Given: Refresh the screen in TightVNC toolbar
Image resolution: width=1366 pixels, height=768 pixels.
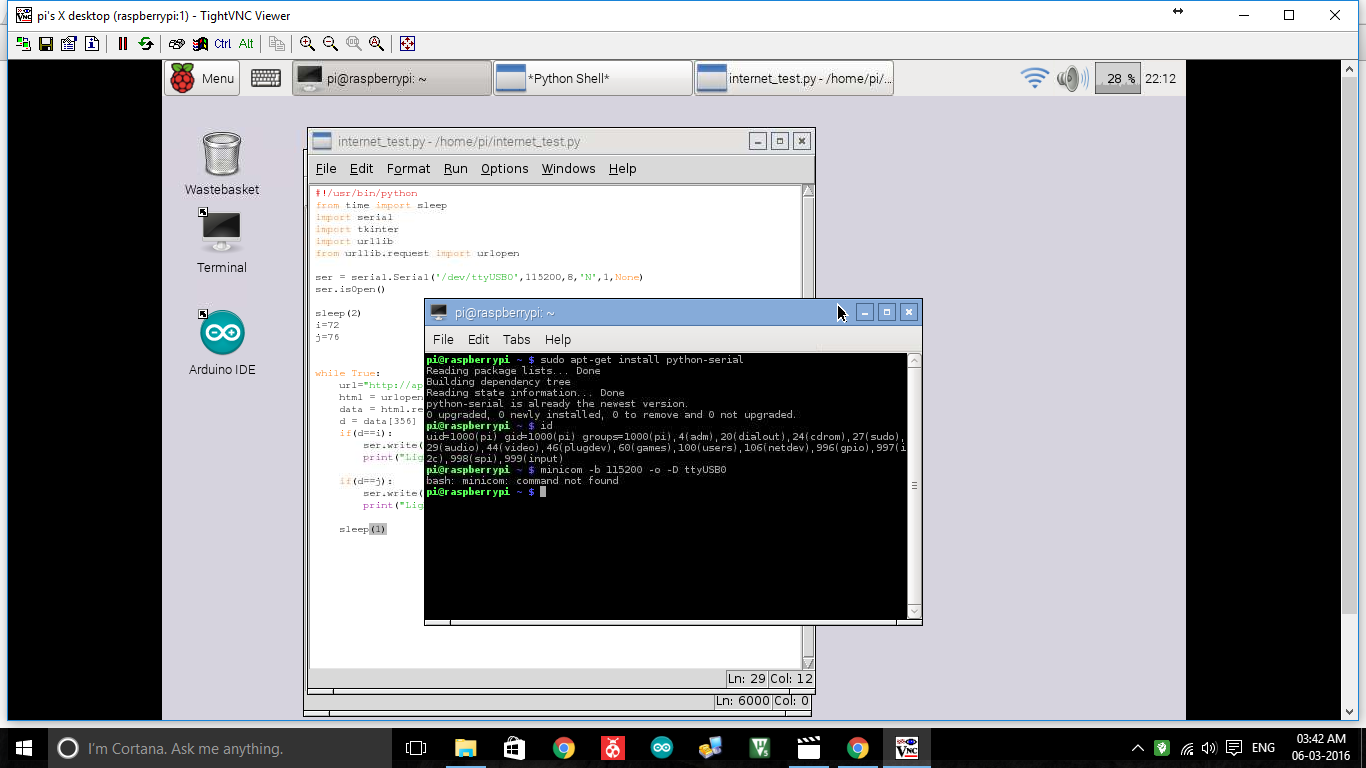Looking at the screenshot, I should (146, 44).
